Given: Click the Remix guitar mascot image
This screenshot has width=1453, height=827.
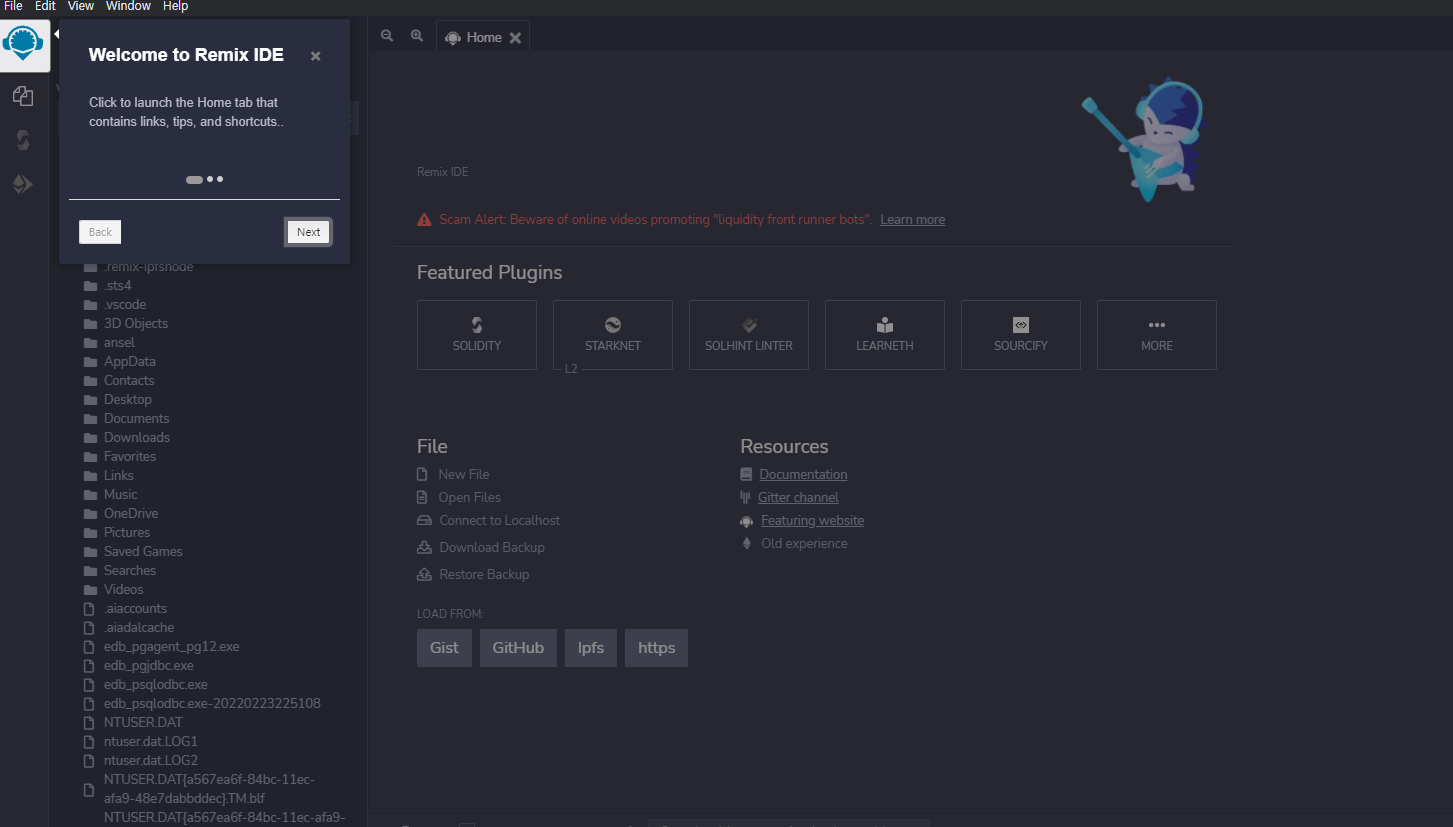Looking at the screenshot, I should (1145, 138).
